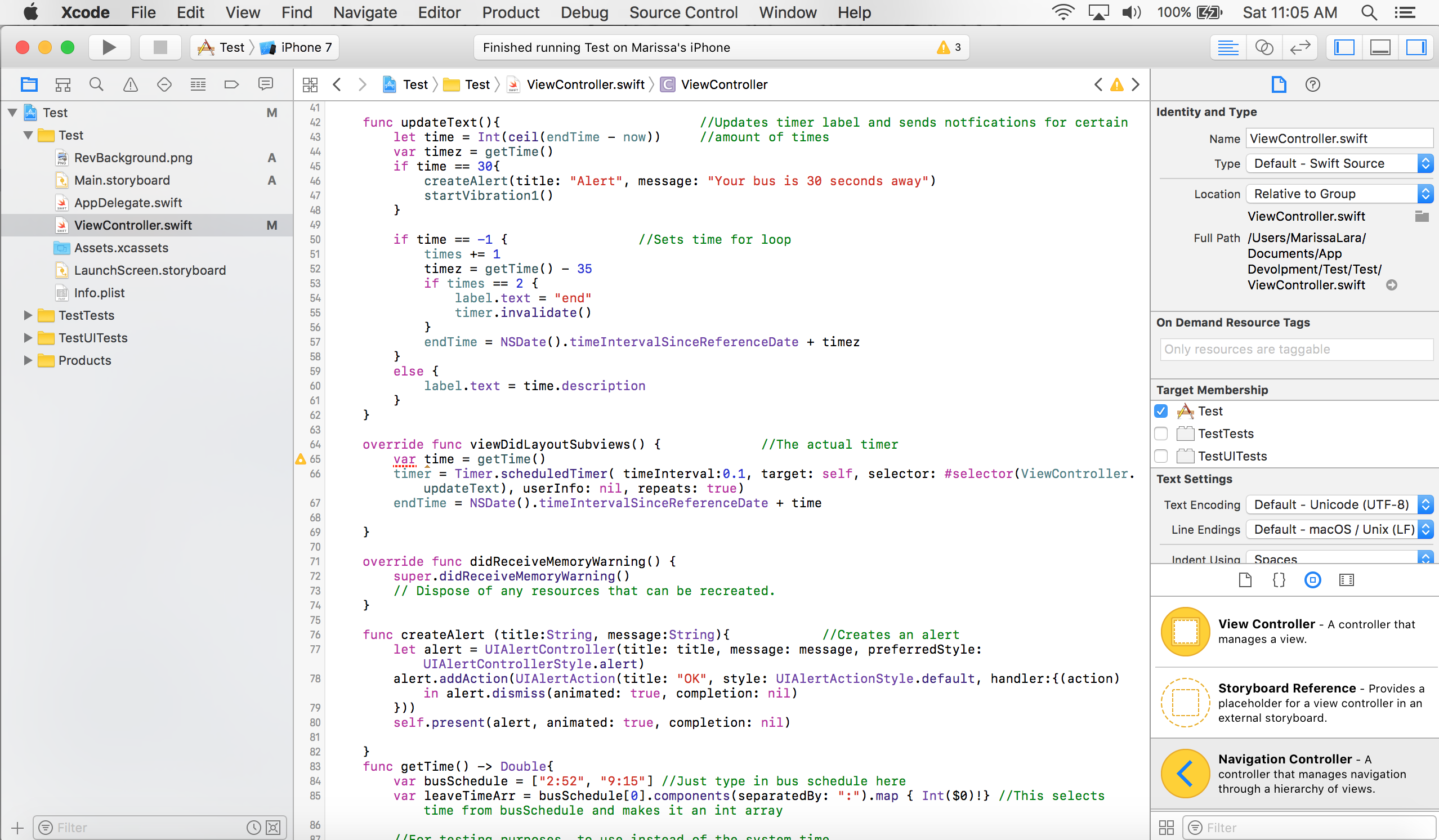Open the Product menu
The height and width of the screenshot is (840, 1439).
(510, 12)
